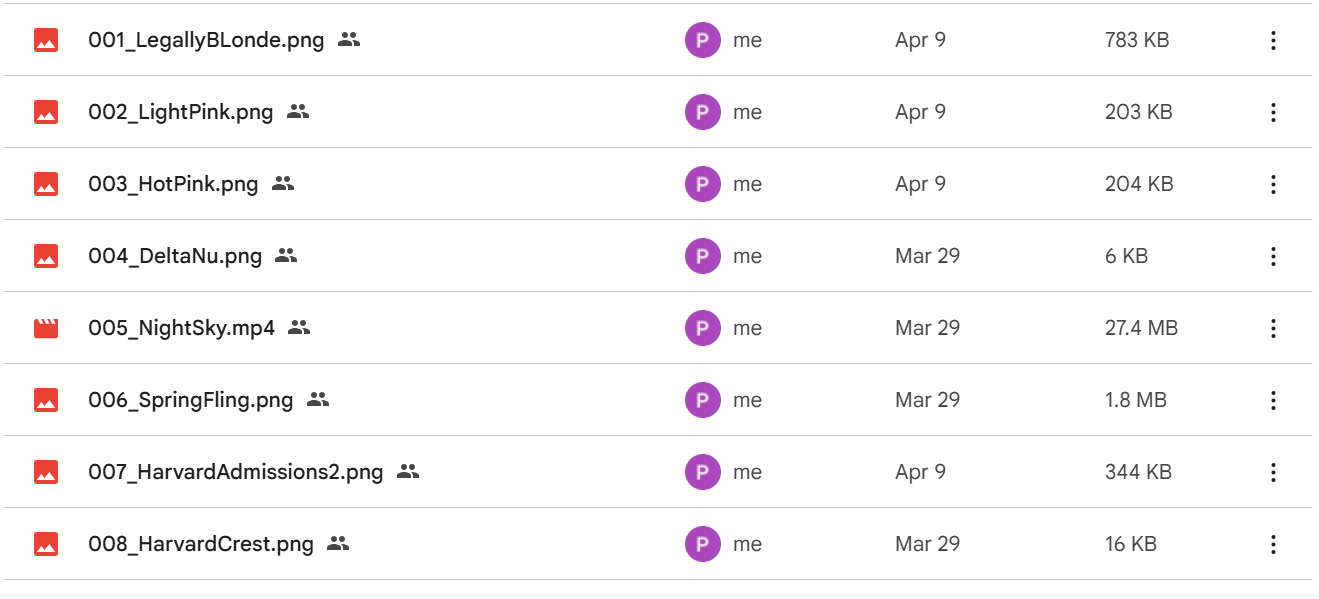The image size is (1319, 599).
Task: Click the video file icon beside 005_NightSky.mp4
Action: coord(45,328)
